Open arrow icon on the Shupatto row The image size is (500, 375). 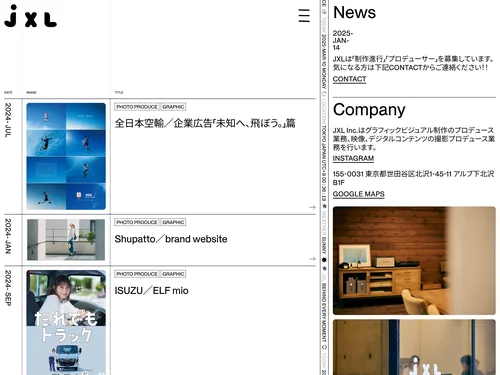[x=312, y=259]
